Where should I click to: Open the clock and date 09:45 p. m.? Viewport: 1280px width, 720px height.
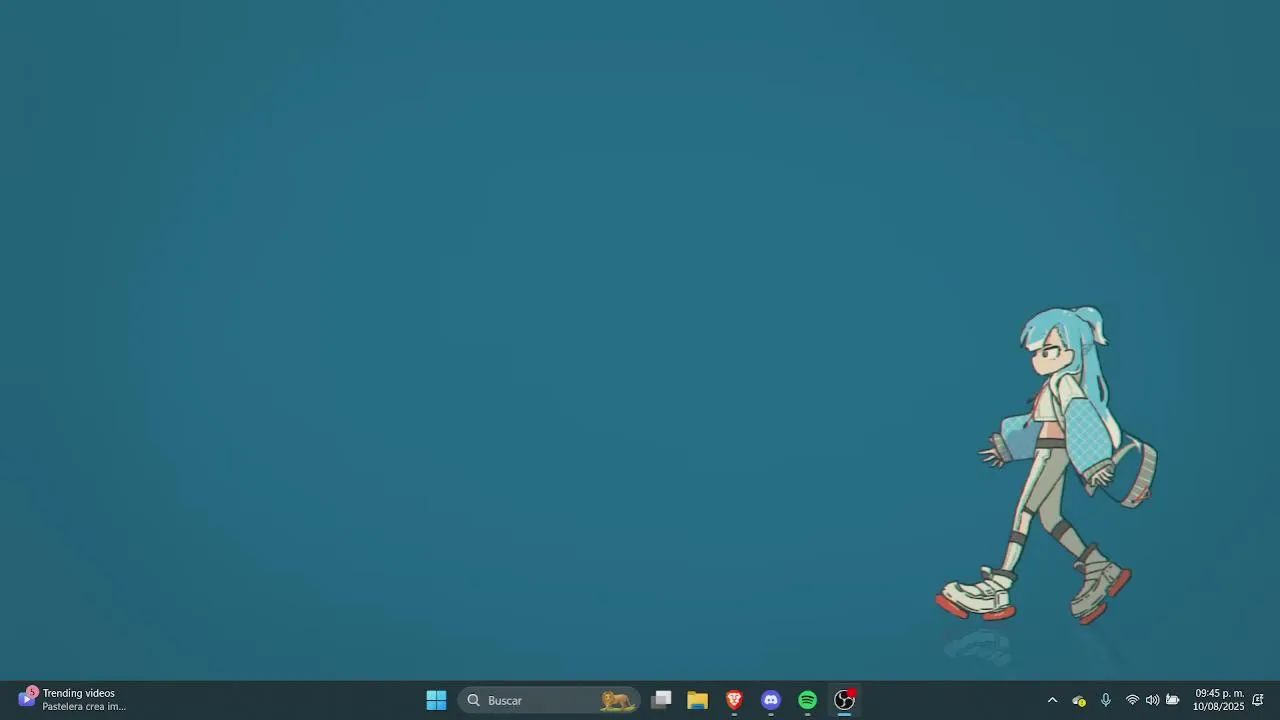[x=1218, y=700]
